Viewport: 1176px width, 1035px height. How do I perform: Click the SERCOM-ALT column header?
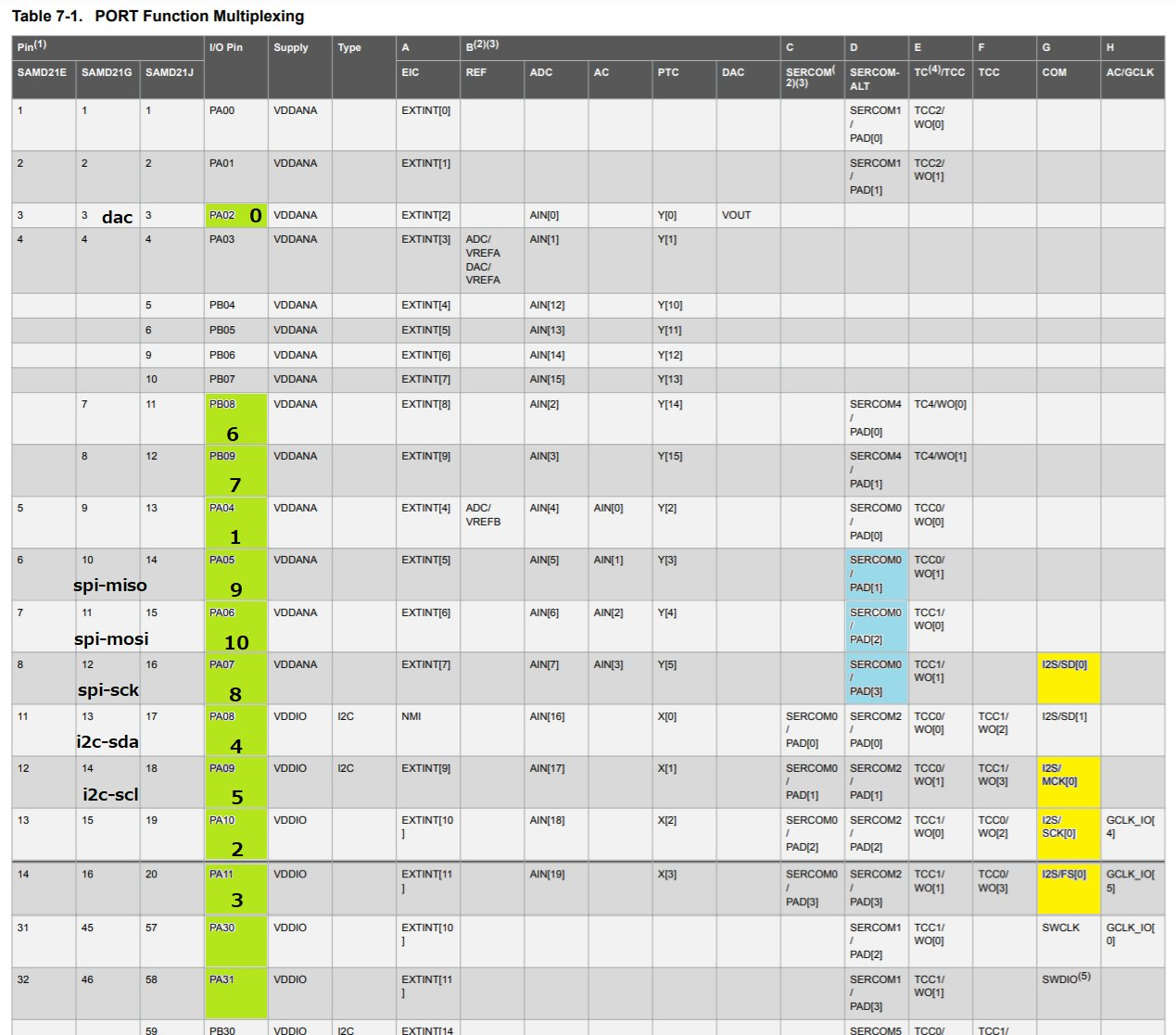tap(876, 79)
